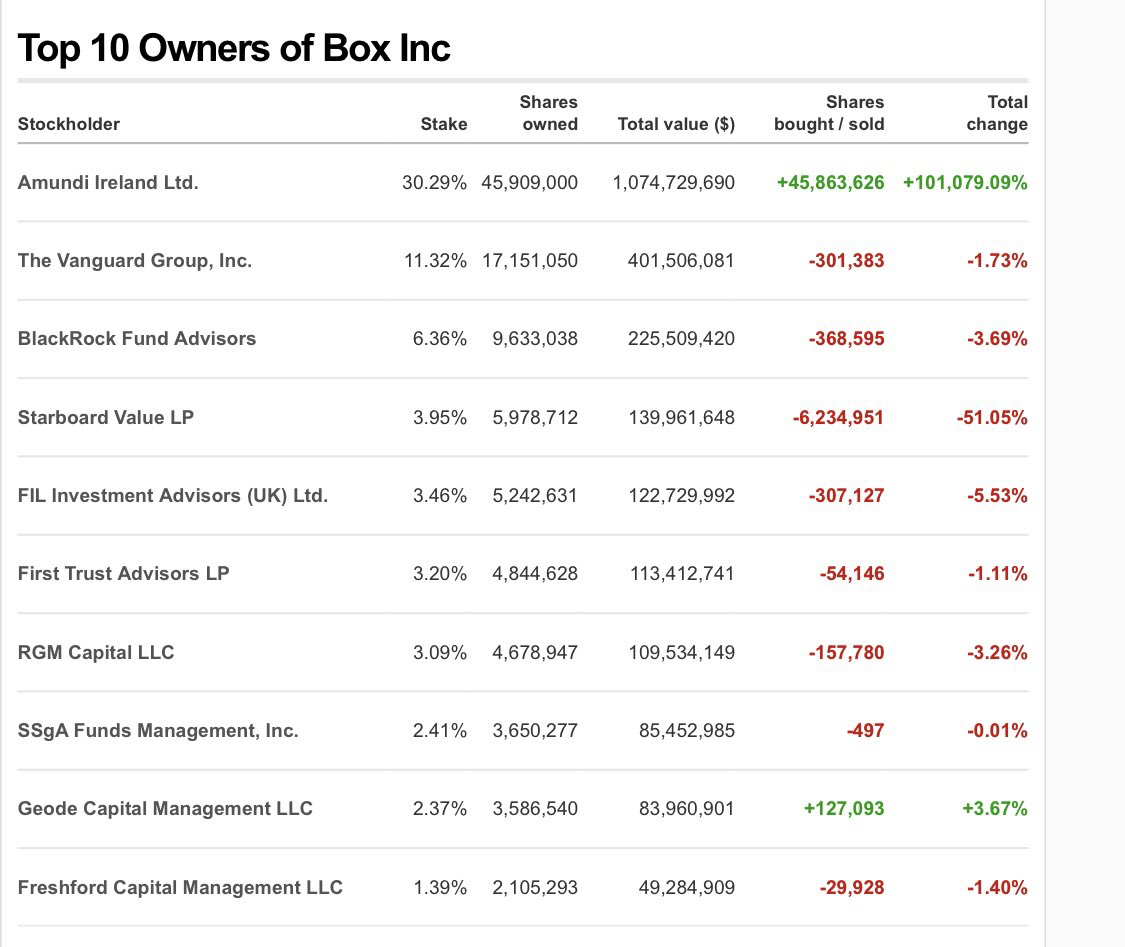Select First Trust Advisors LP name
Image resolution: width=1125 pixels, height=947 pixels.
[x=123, y=574]
